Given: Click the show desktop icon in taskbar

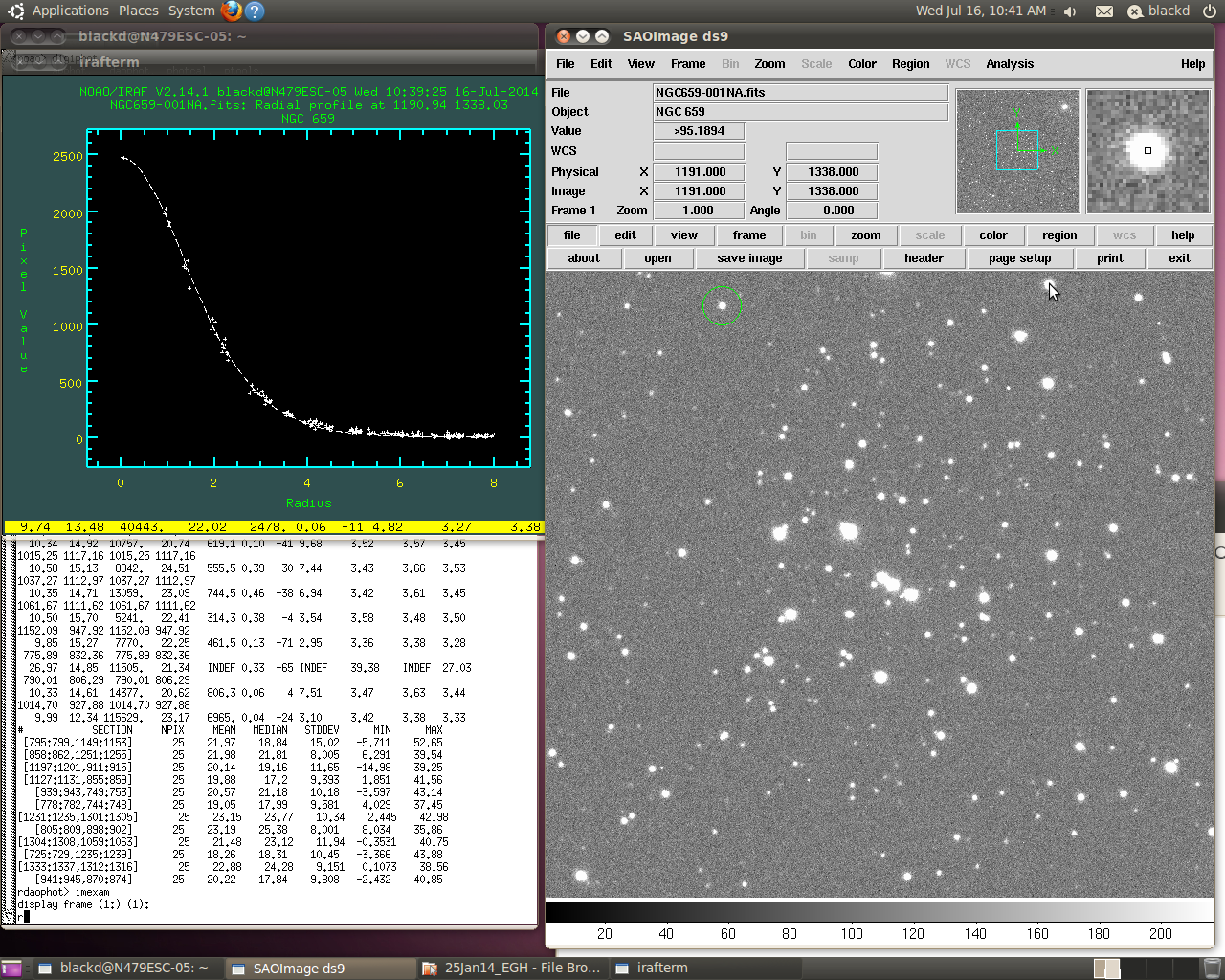Looking at the screenshot, I should [12, 968].
